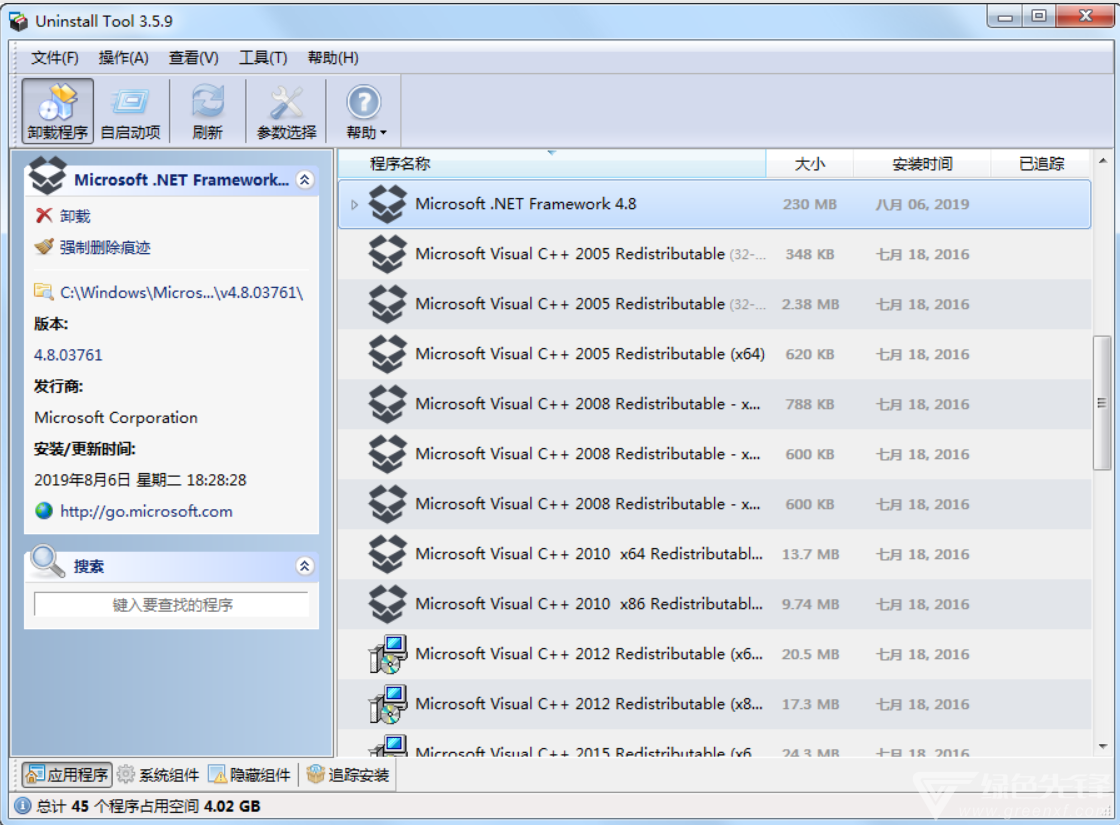
Task: Click the globe icon beside go.microsoft.com
Action: [44, 511]
